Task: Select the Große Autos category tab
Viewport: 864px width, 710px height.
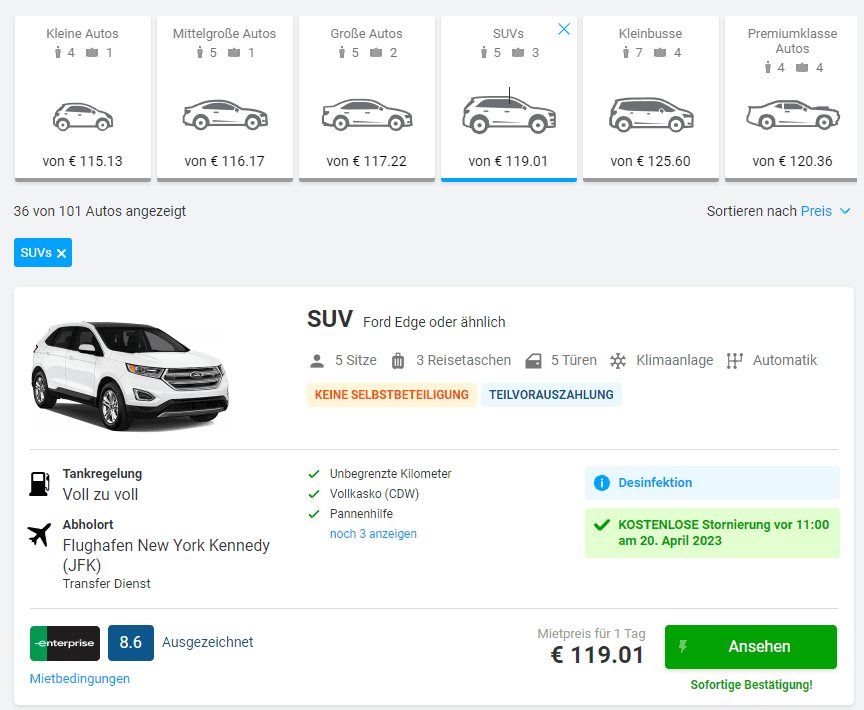Action: [x=366, y=98]
